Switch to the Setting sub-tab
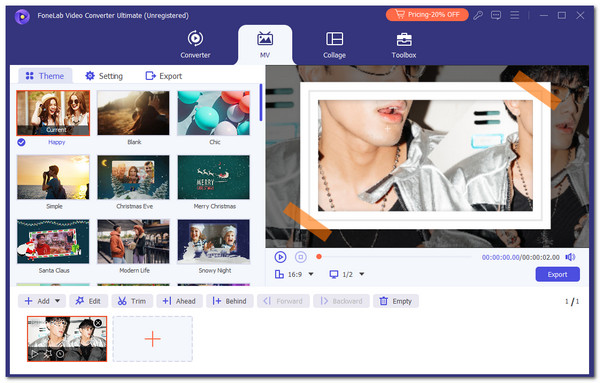The height and width of the screenshot is (383, 600). click(x=104, y=76)
